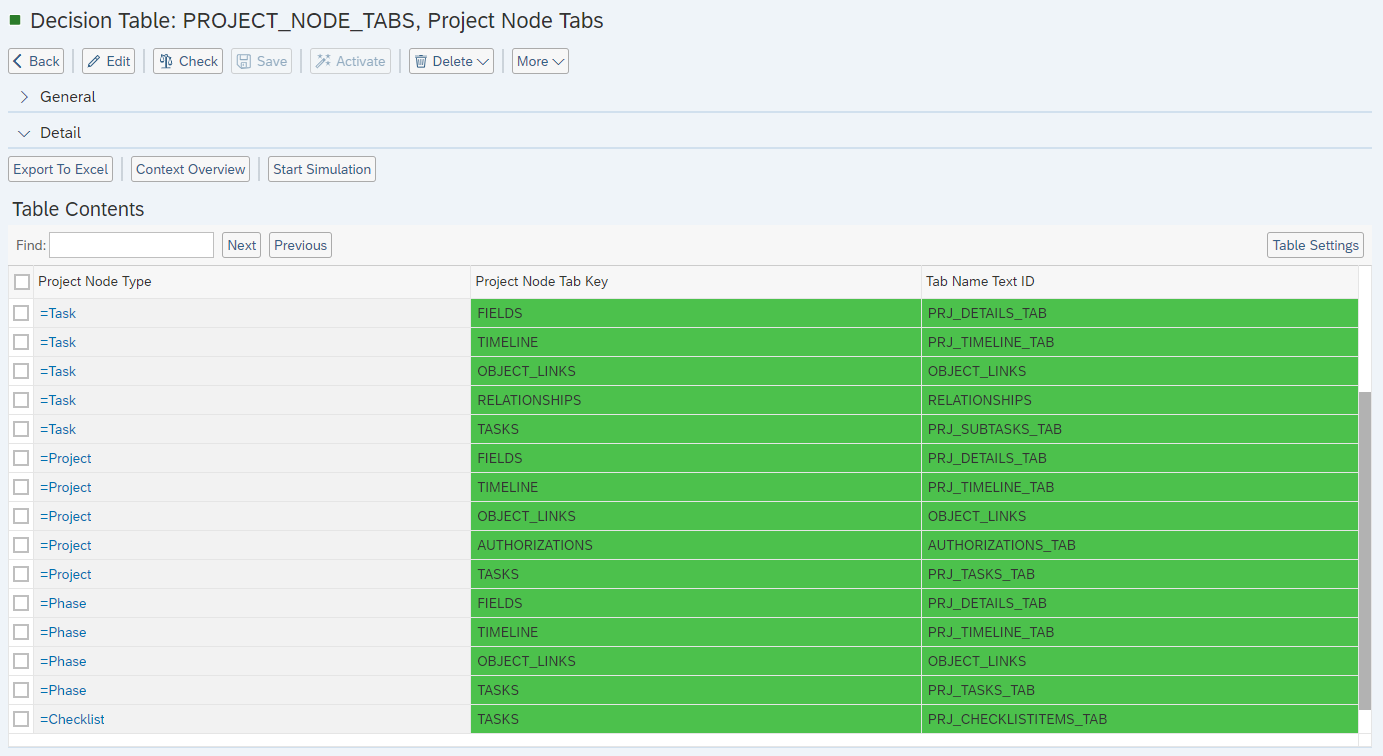Viewport: 1383px width, 756px height.
Task: Sort by Project Node Tab Key column header
Action: (541, 281)
